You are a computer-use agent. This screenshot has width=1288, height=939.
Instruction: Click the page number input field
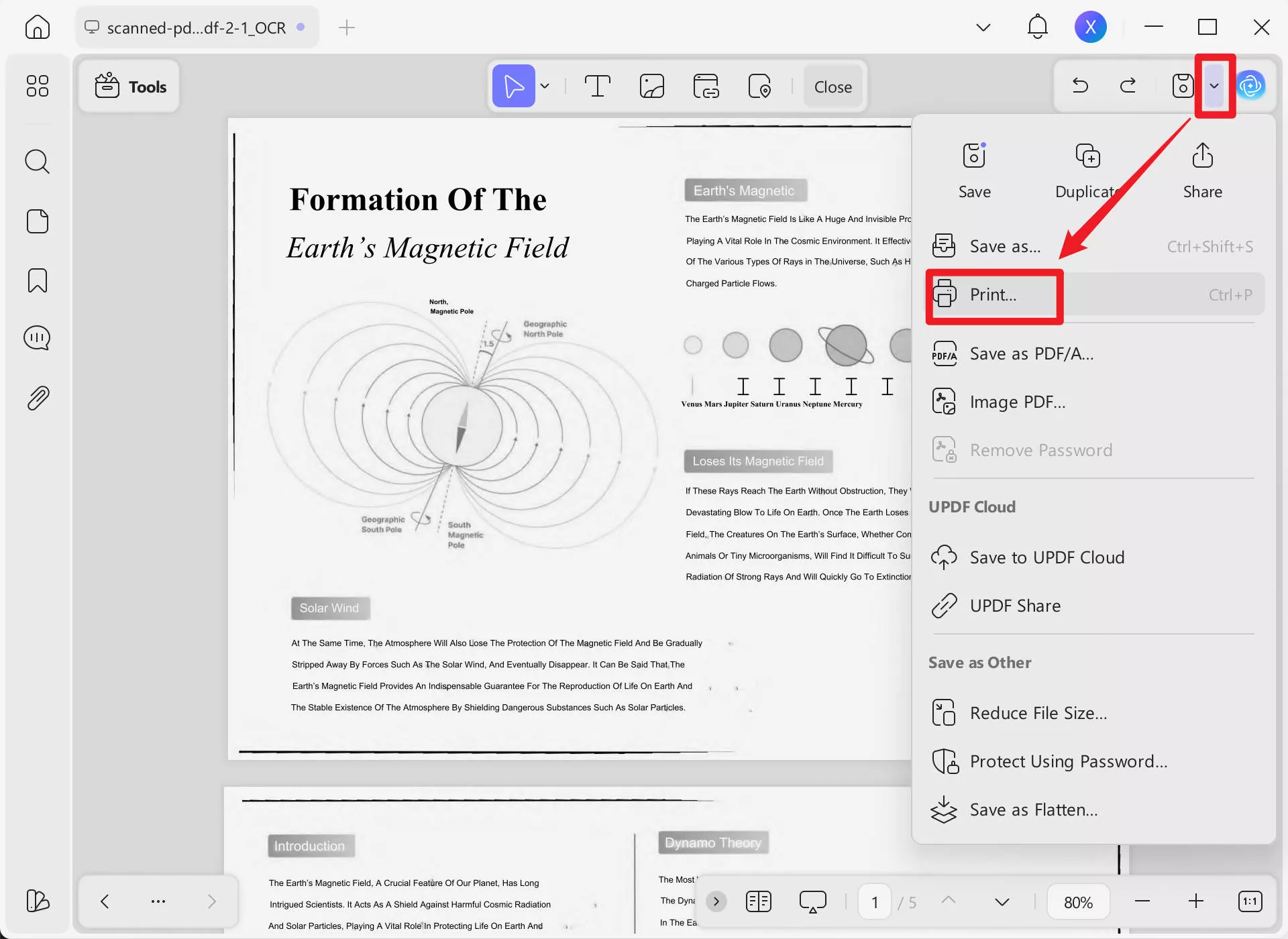tap(875, 902)
